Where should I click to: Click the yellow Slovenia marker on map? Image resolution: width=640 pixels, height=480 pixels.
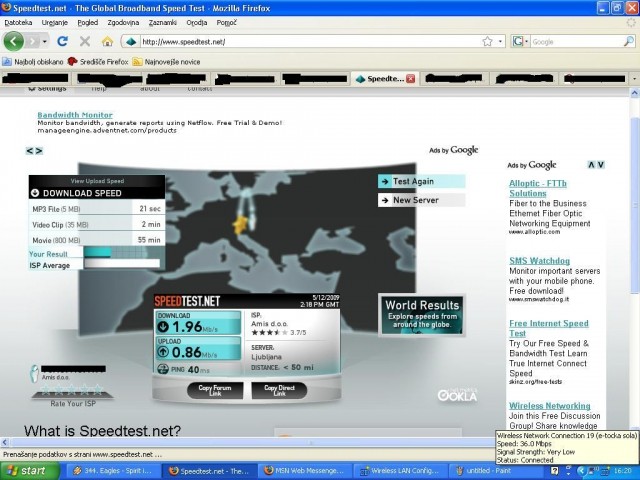pyautogui.click(x=240, y=225)
